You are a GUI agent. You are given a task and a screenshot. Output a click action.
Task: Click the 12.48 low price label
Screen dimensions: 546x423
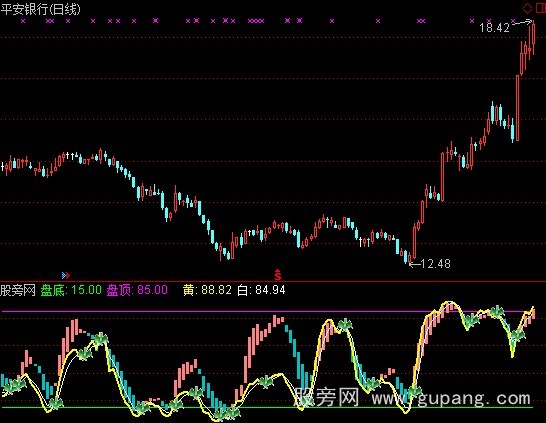tap(435, 264)
